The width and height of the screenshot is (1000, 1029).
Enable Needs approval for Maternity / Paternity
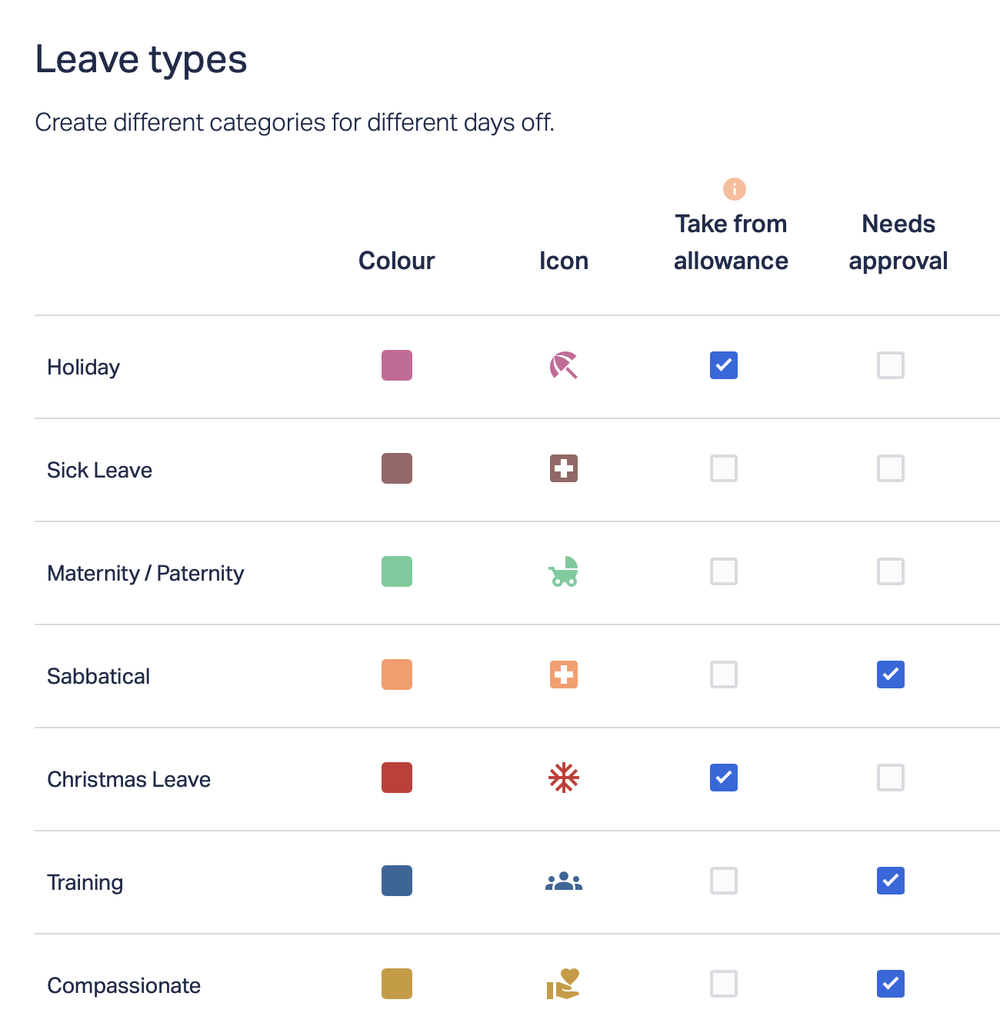[890, 572]
